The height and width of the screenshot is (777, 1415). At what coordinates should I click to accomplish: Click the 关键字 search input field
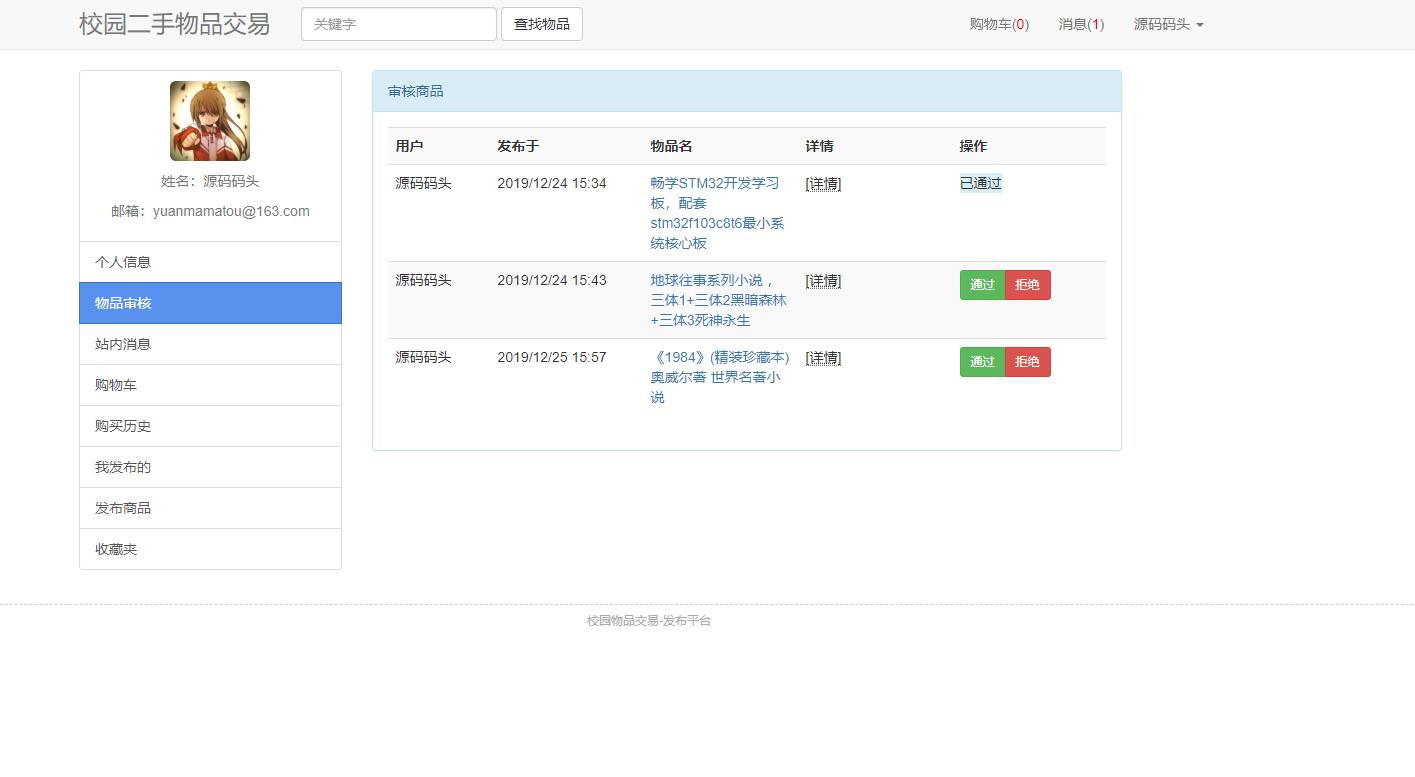pyautogui.click(x=398, y=24)
